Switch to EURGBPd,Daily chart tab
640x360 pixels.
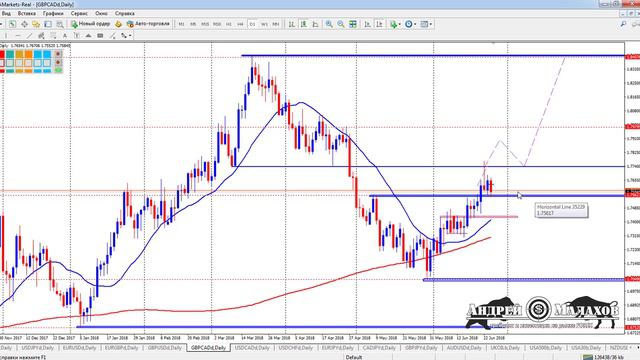(x=121, y=348)
